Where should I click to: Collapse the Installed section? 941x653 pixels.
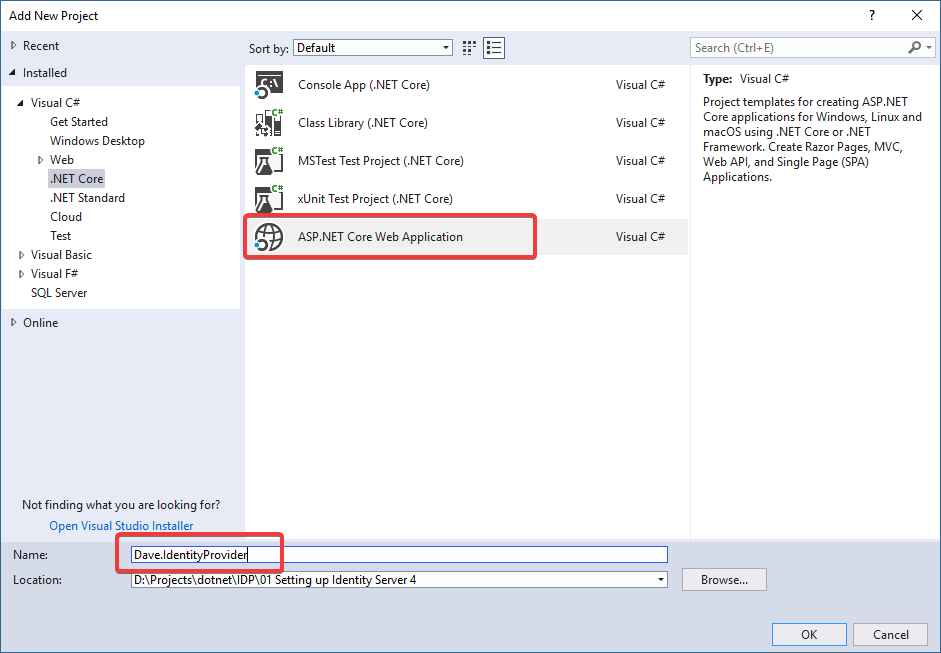coord(13,73)
